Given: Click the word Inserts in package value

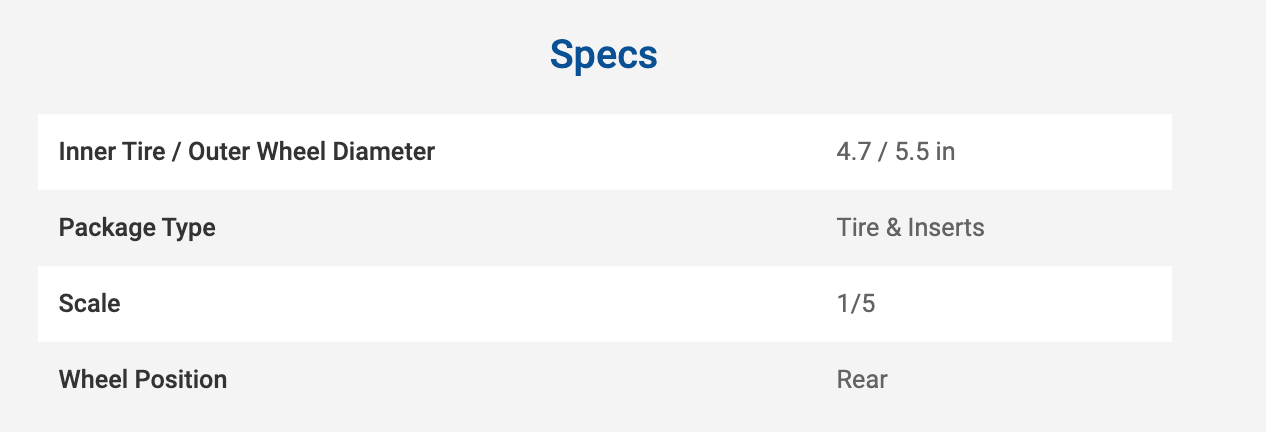Looking at the screenshot, I should pyautogui.click(x=946, y=228).
